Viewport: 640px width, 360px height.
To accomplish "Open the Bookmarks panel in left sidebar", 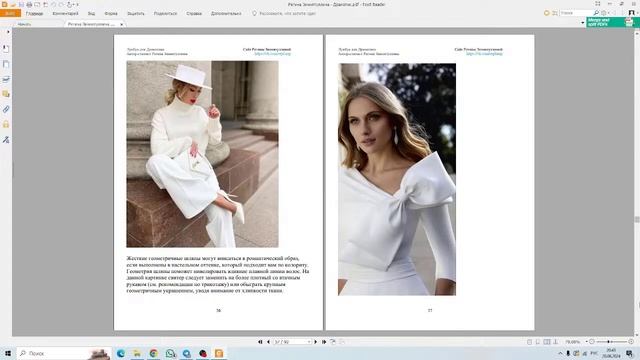I will (6, 49).
